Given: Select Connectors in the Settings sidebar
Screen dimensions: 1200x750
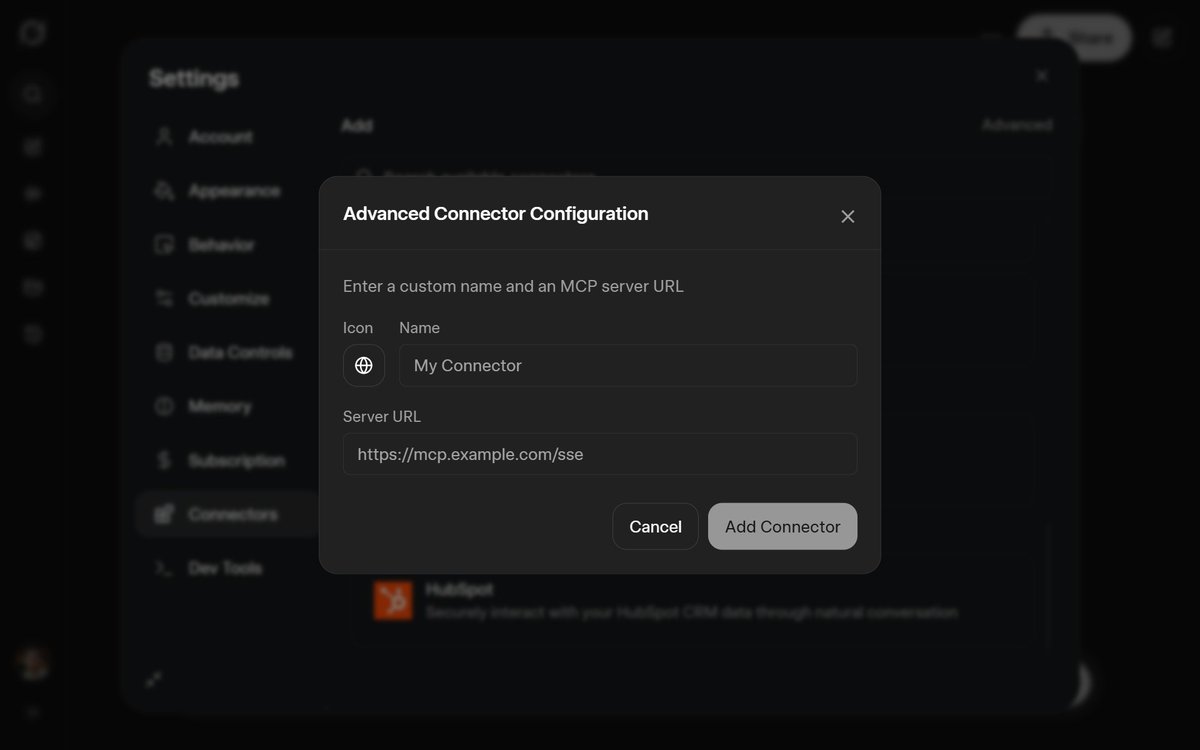Looking at the screenshot, I should click(228, 515).
